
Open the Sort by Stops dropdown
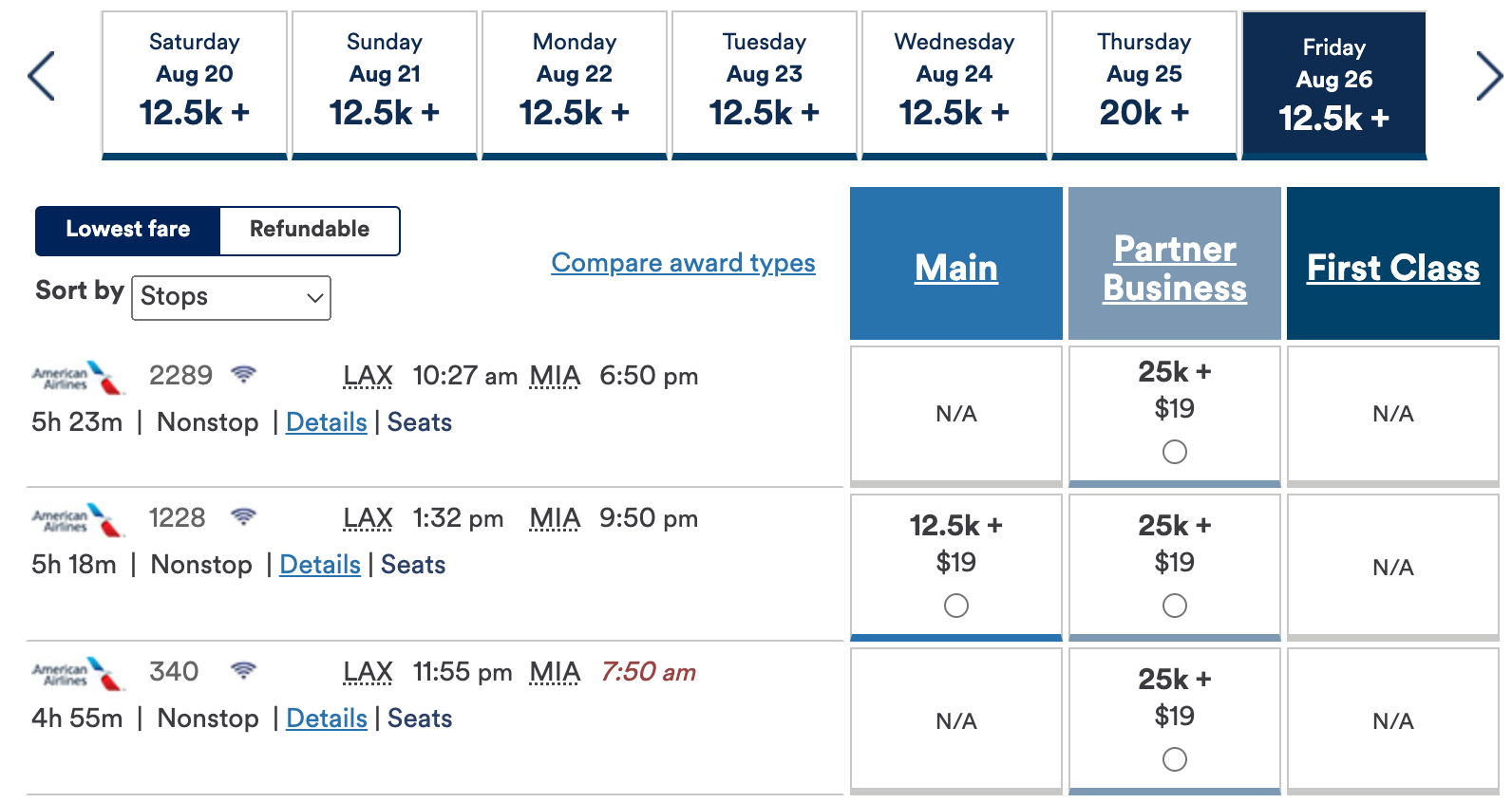231,297
